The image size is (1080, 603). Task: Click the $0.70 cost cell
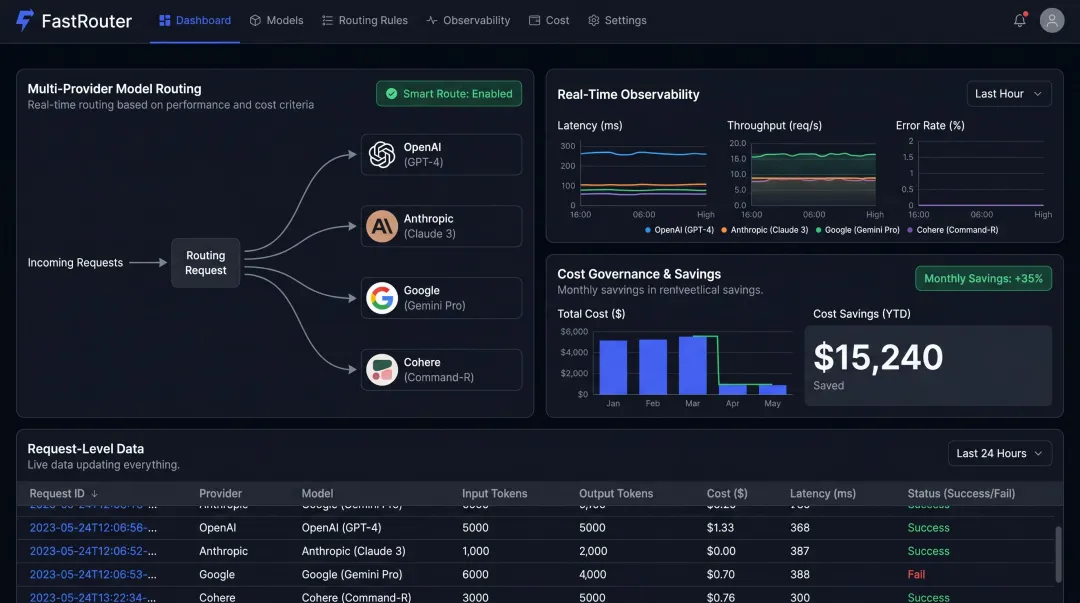pos(720,575)
